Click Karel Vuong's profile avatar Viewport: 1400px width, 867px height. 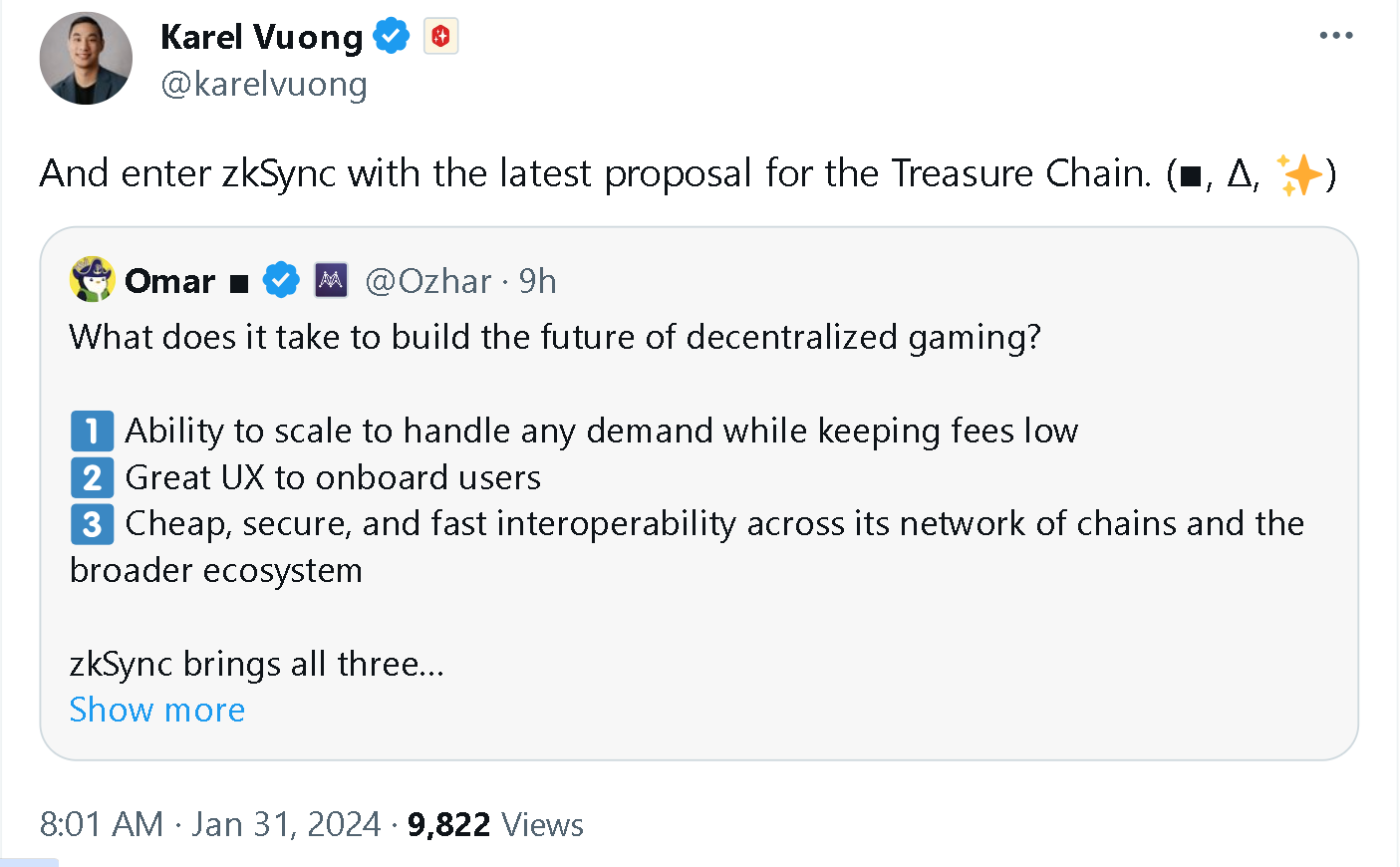86,59
